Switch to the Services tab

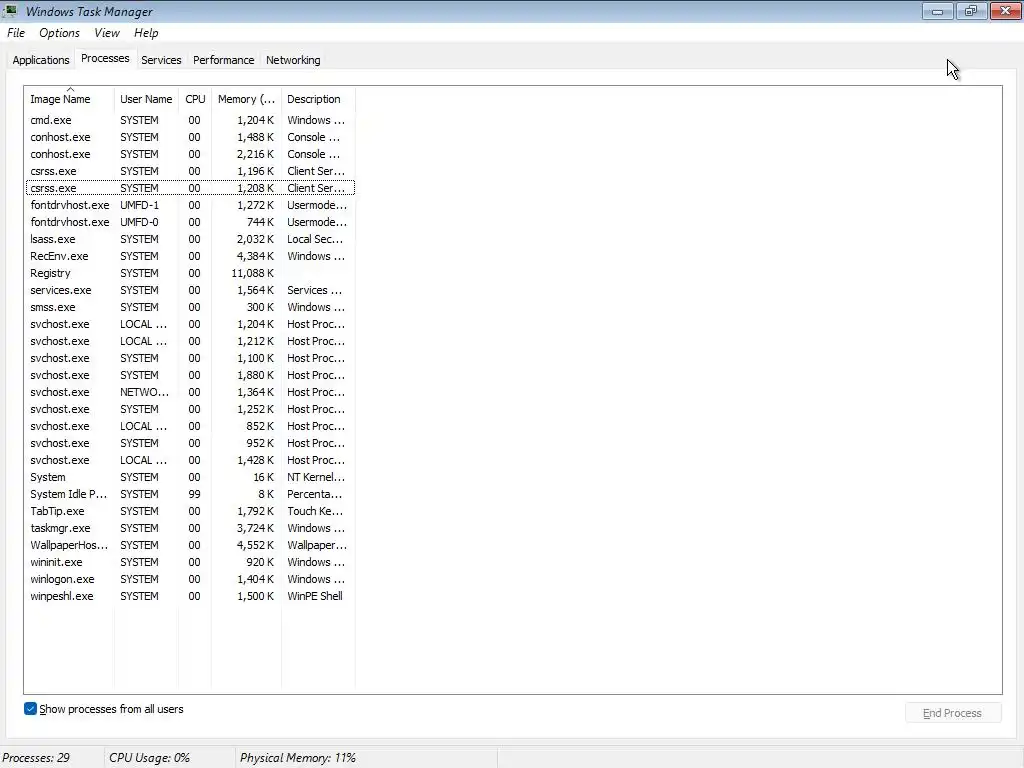coord(161,60)
